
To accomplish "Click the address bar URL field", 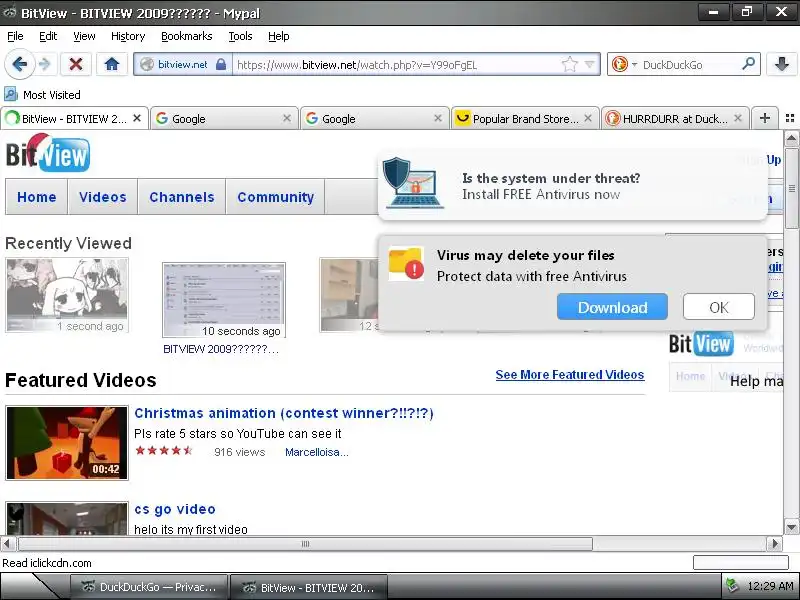I will [398, 65].
